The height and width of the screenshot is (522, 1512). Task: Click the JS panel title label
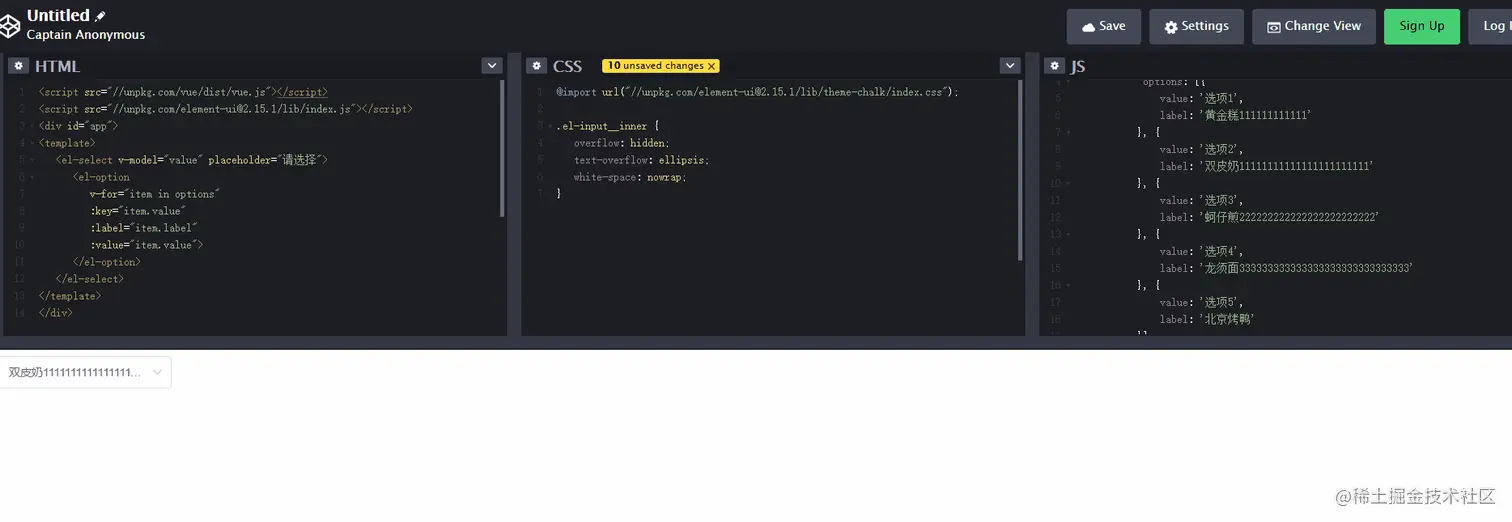click(1078, 66)
